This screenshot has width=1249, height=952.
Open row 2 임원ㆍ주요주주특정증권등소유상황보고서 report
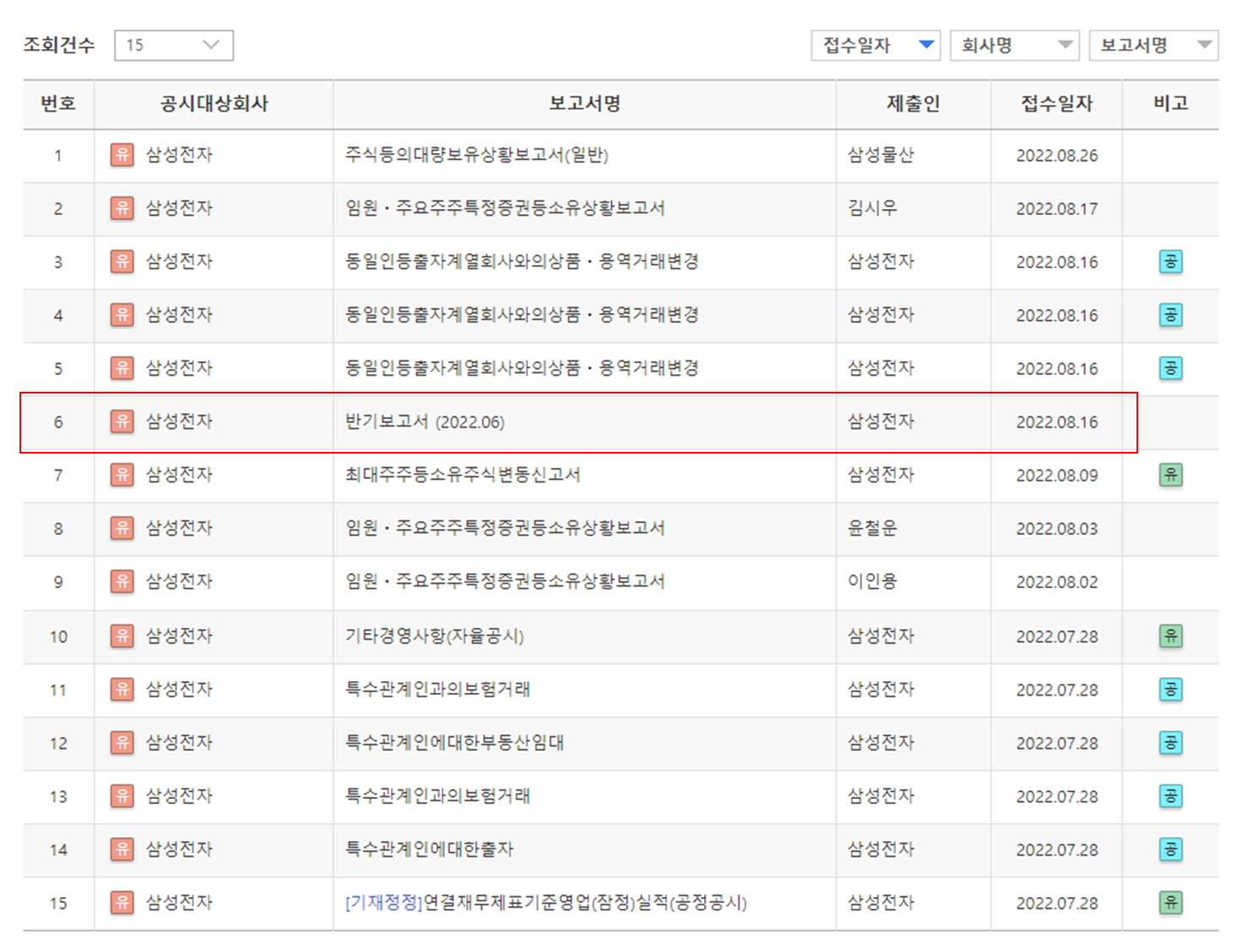[504, 208]
